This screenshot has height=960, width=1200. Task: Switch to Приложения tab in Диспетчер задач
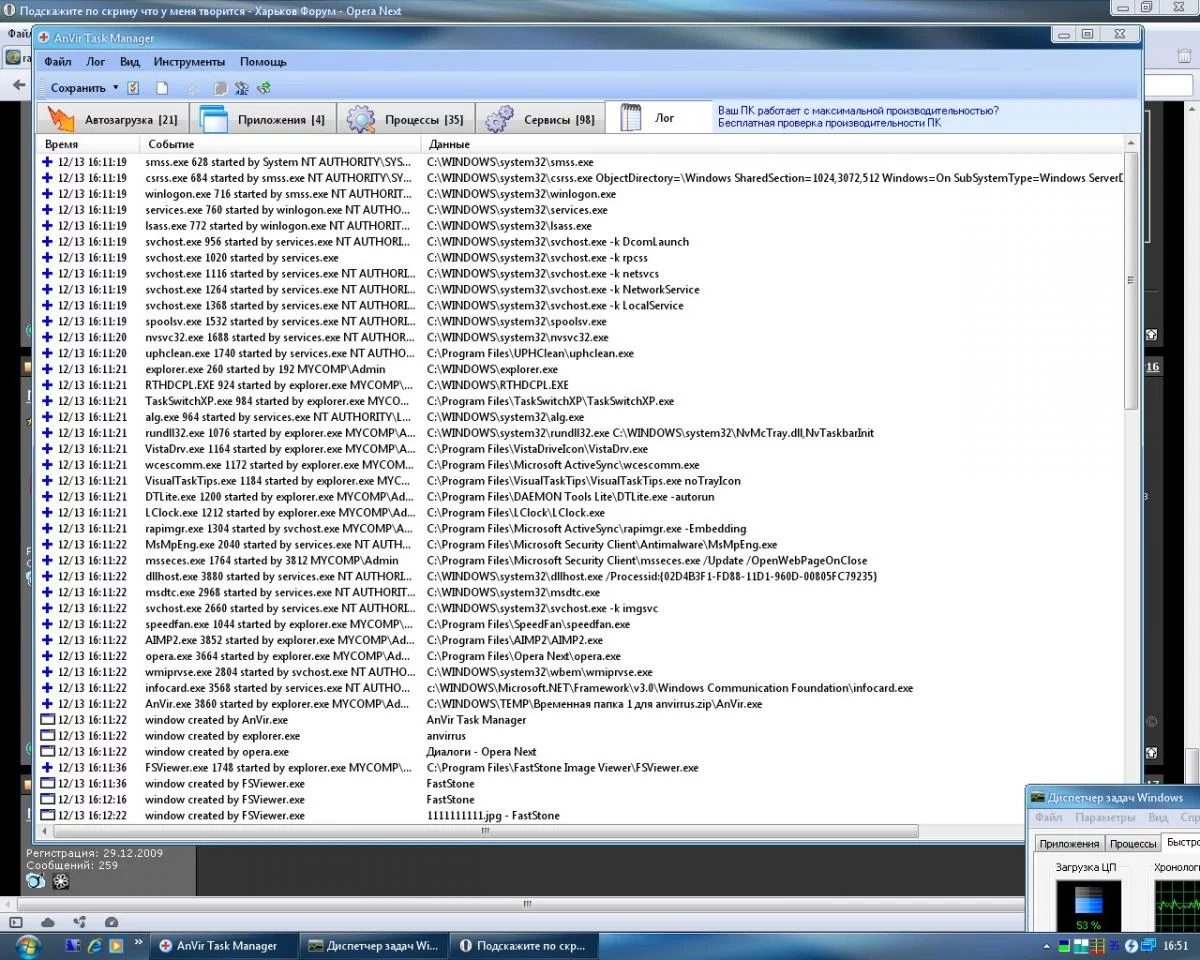click(1069, 844)
